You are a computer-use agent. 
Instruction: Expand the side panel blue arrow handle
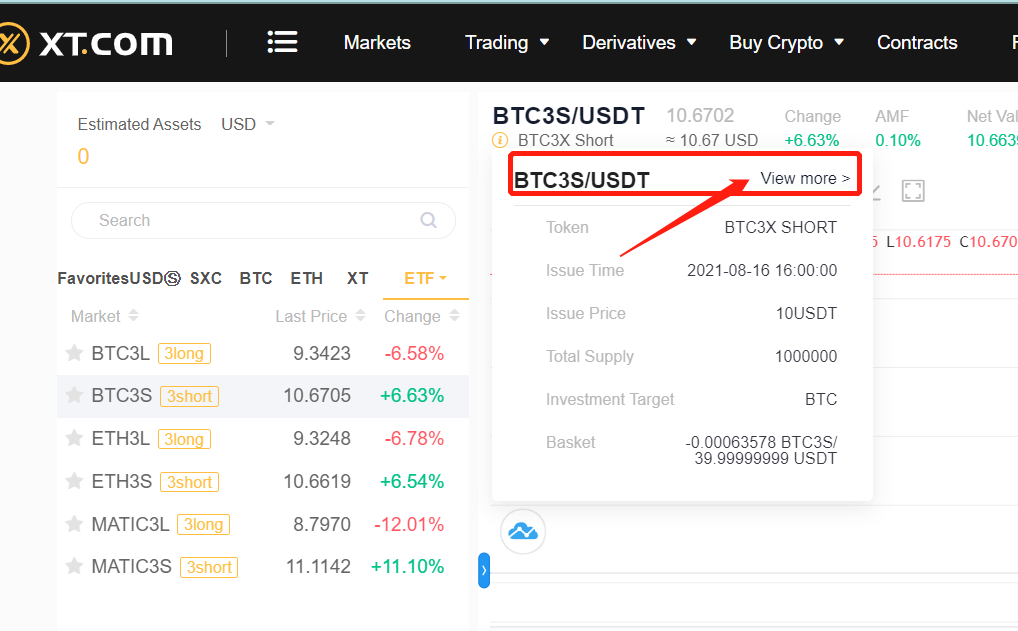(484, 570)
